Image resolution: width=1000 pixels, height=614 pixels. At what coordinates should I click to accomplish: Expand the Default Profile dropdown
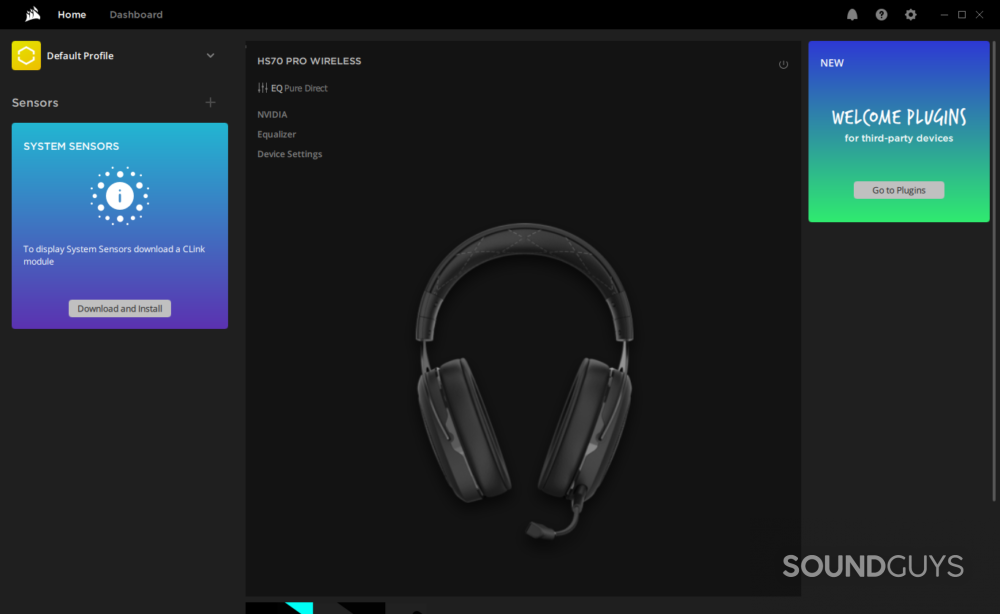210,55
